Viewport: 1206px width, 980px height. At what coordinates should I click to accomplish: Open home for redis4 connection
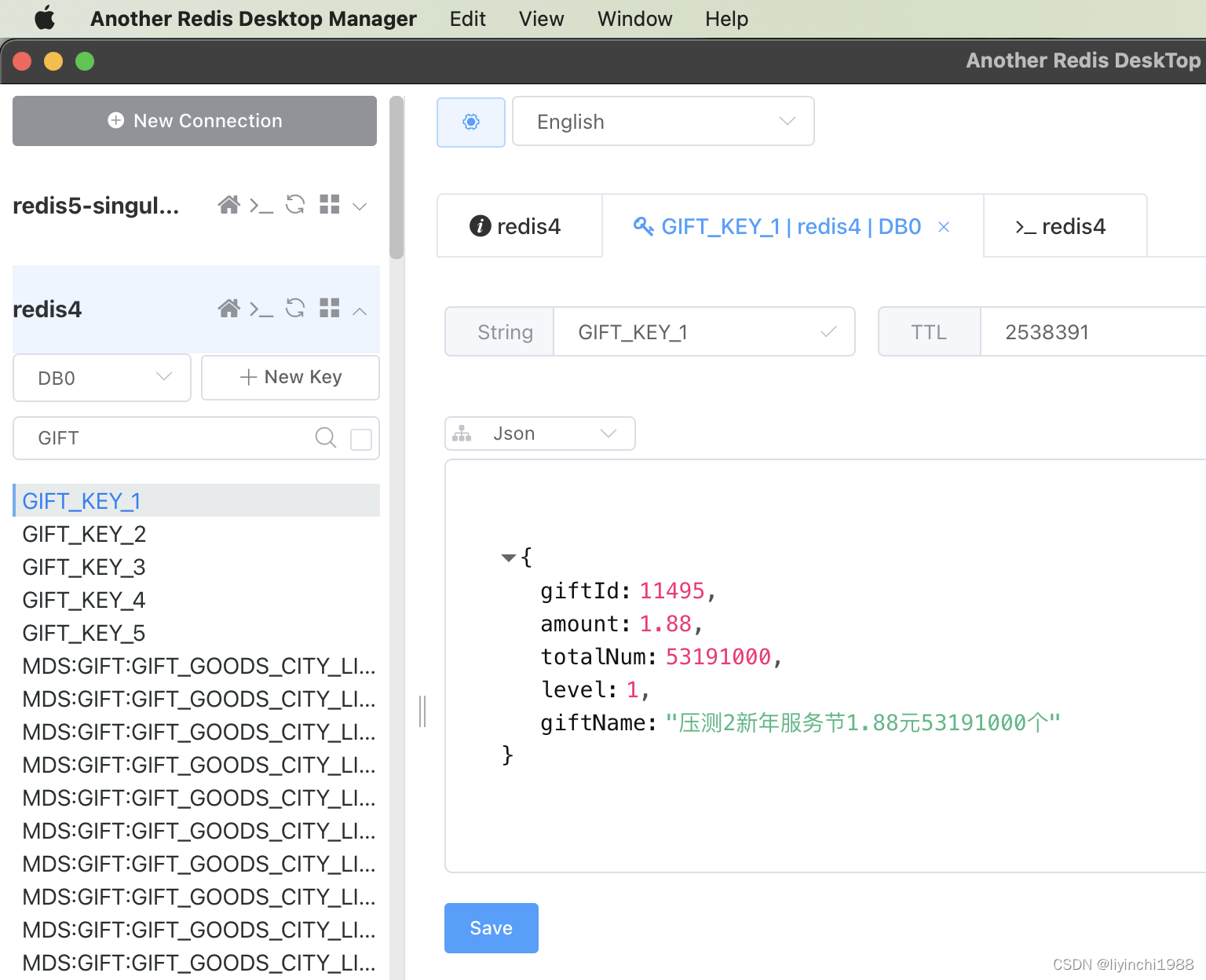228,309
